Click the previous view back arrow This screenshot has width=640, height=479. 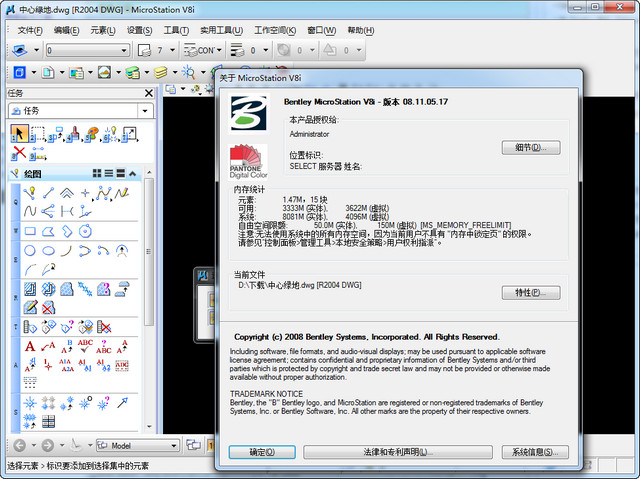[20, 445]
